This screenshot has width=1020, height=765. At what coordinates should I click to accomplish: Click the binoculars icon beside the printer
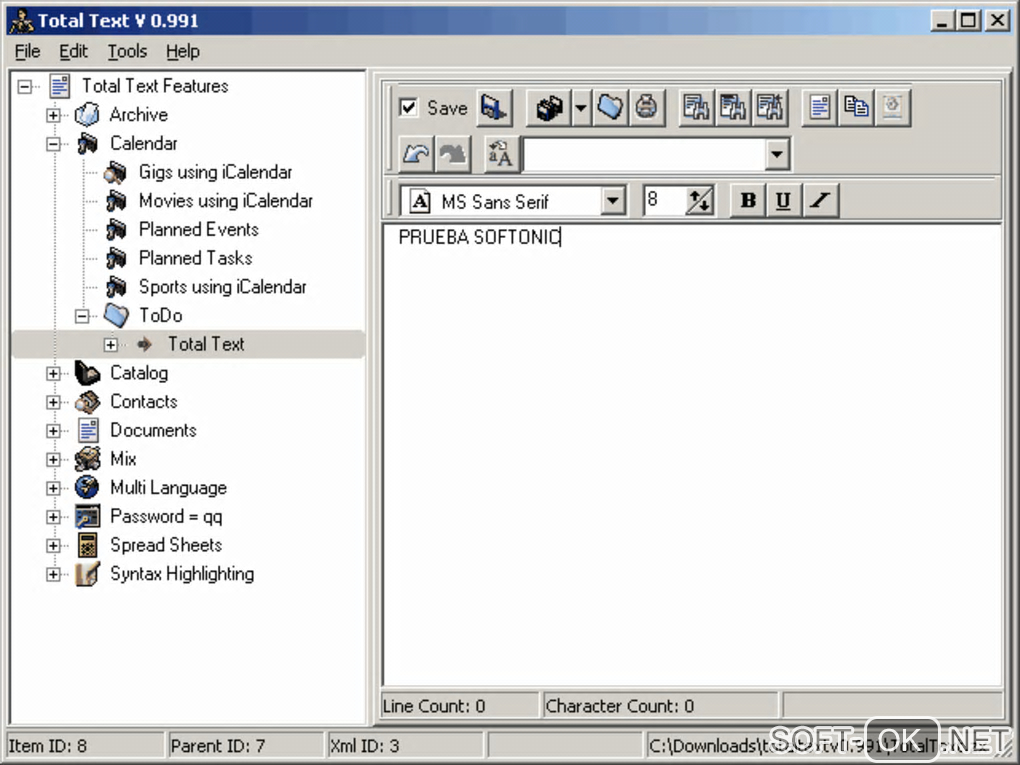coord(697,107)
